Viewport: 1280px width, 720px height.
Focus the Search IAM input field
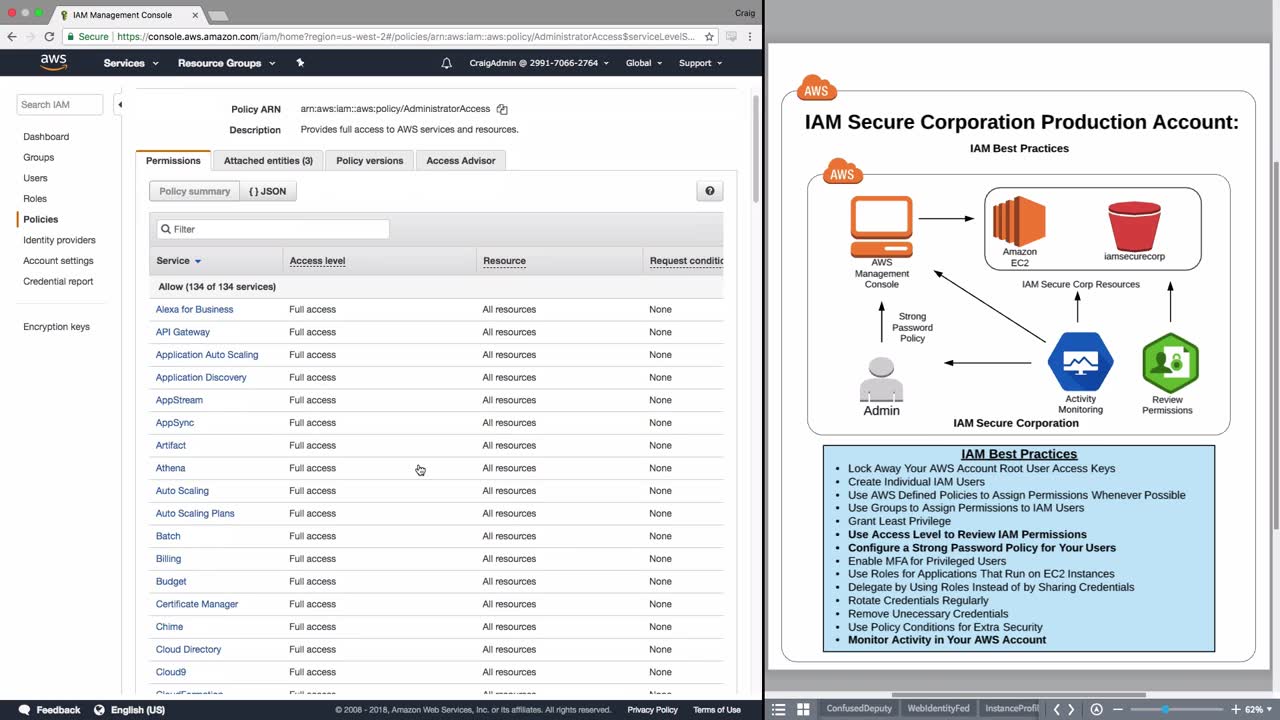click(60, 104)
